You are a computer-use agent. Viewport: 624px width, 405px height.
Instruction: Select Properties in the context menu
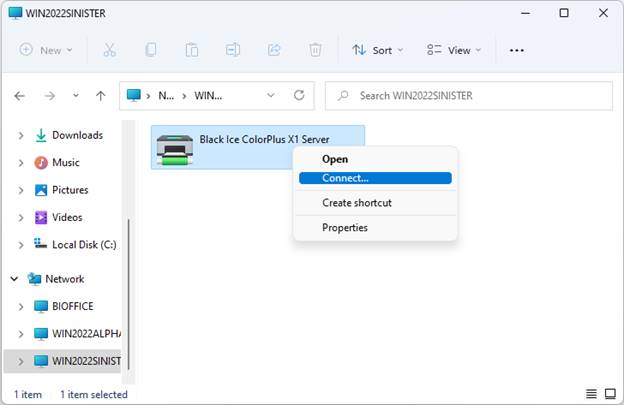coord(345,227)
